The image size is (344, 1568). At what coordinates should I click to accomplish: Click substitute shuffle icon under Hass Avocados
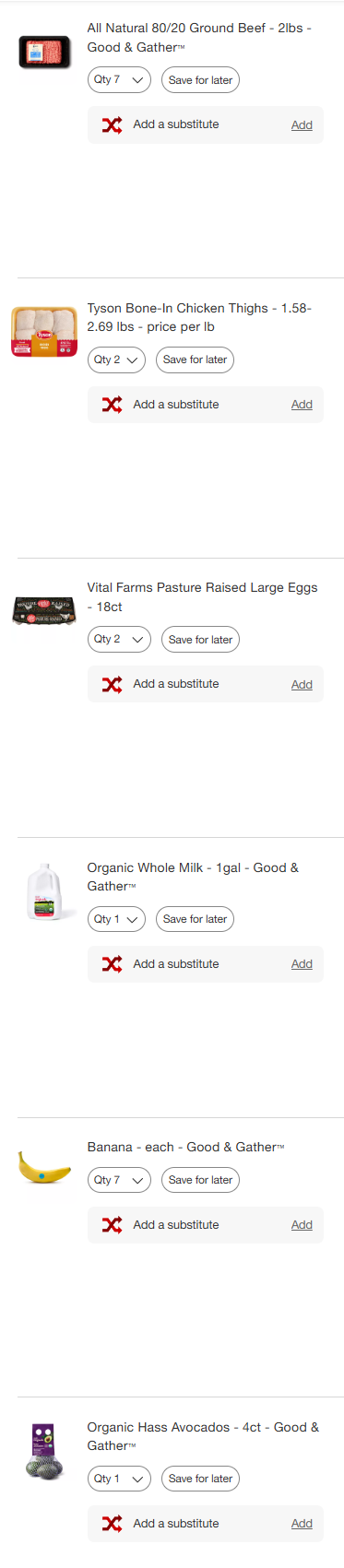pyautogui.click(x=113, y=1524)
